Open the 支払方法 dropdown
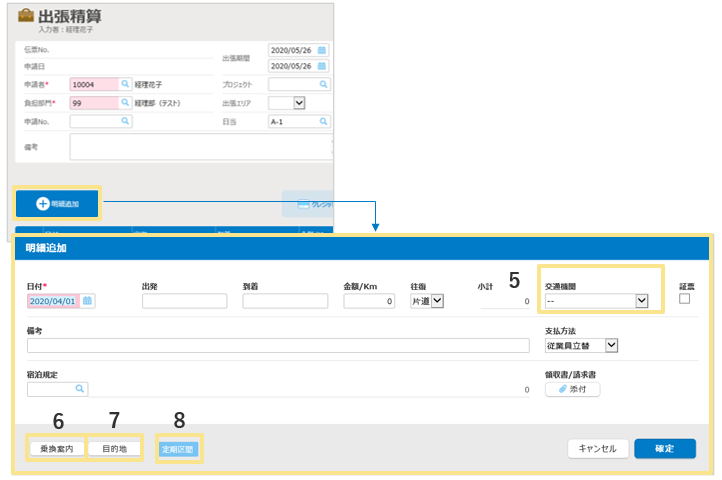This screenshot has width=722, height=480. 582,345
